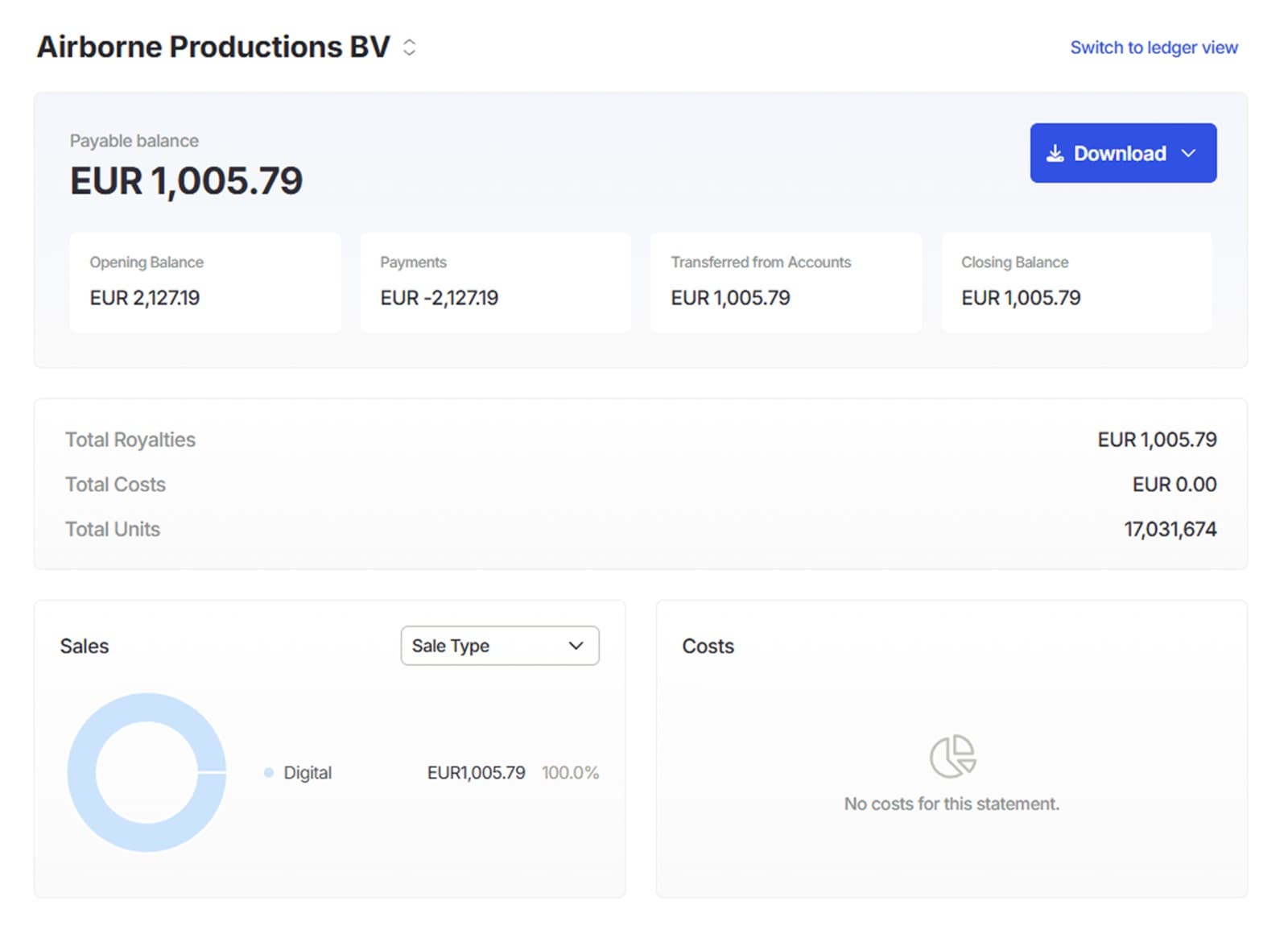
Task: Switch to ledger view
Action: pyautogui.click(x=1154, y=48)
